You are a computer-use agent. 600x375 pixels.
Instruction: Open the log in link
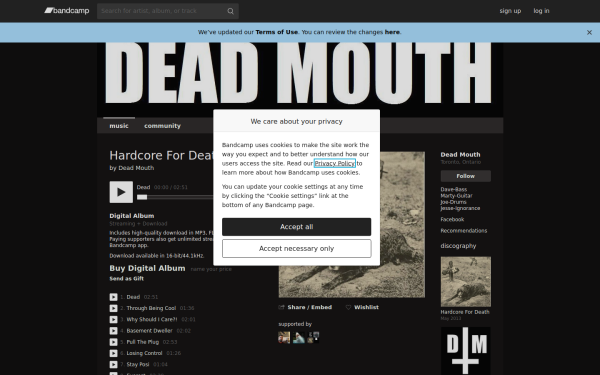541,11
